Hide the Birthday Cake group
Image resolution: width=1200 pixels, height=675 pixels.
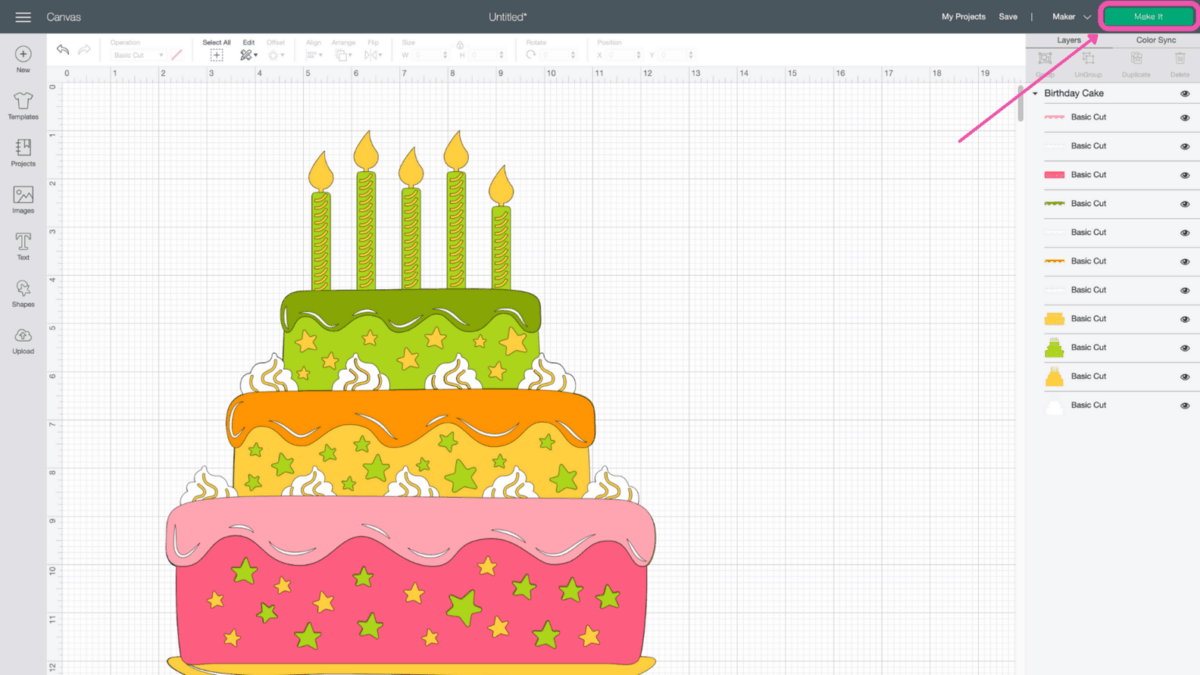[x=1185, y=93]
